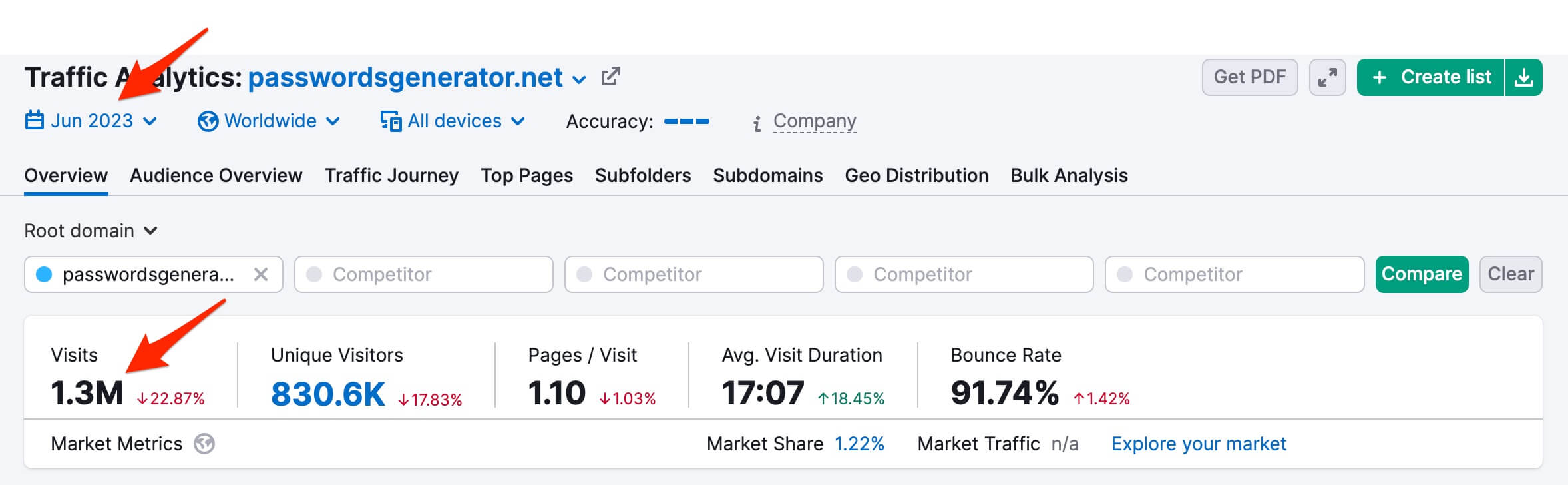Open the Geo Distribution tab
1568x485 pixels.
click(916, 175)
